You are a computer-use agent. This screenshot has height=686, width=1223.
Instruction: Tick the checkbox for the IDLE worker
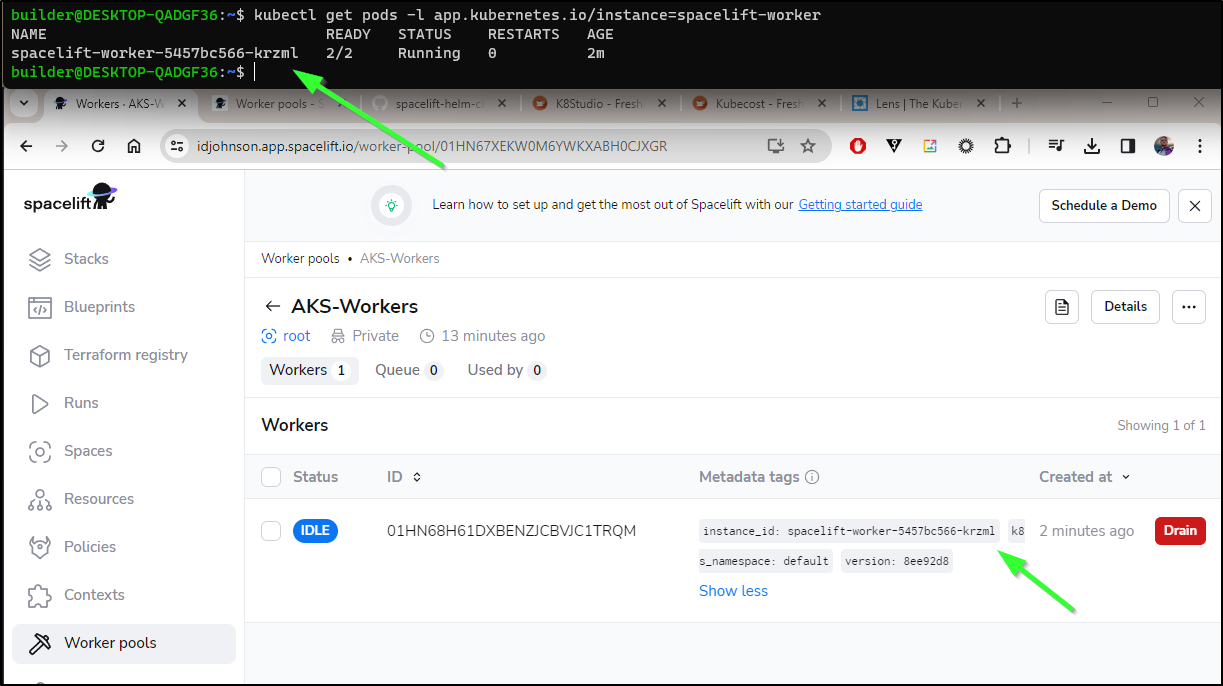271,531
